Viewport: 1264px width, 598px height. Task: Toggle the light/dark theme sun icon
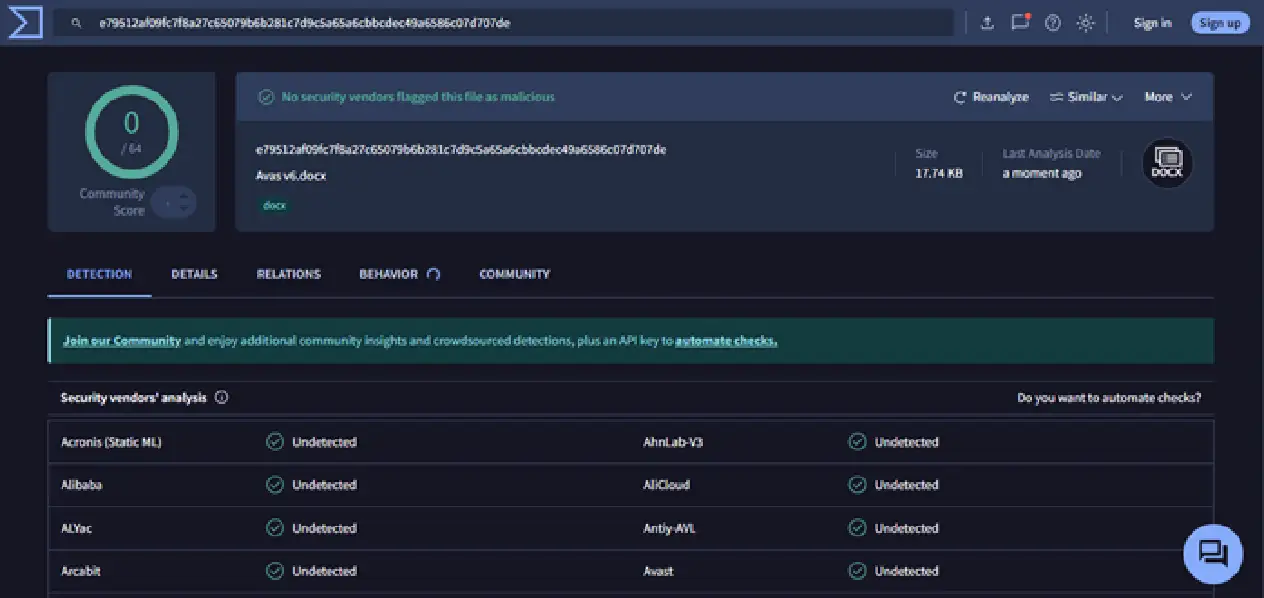[1086, 23]
